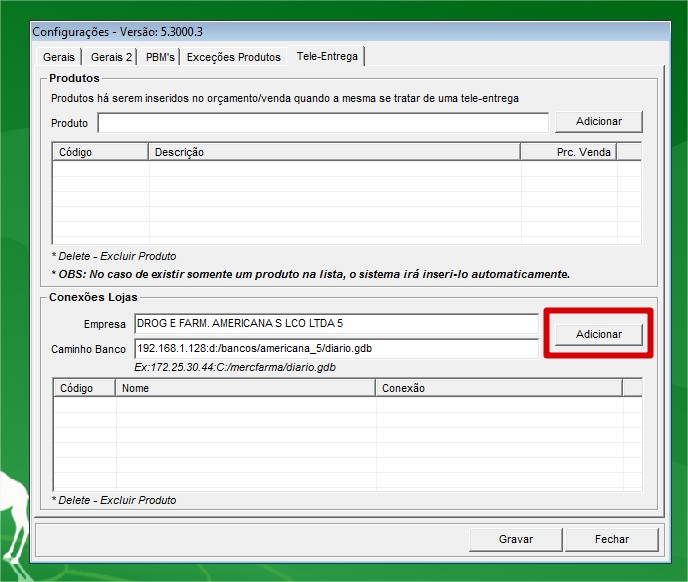Open the Gerais 2 tab
The height and width of the screenshot is (582, 688).
[x=112, y=57]
